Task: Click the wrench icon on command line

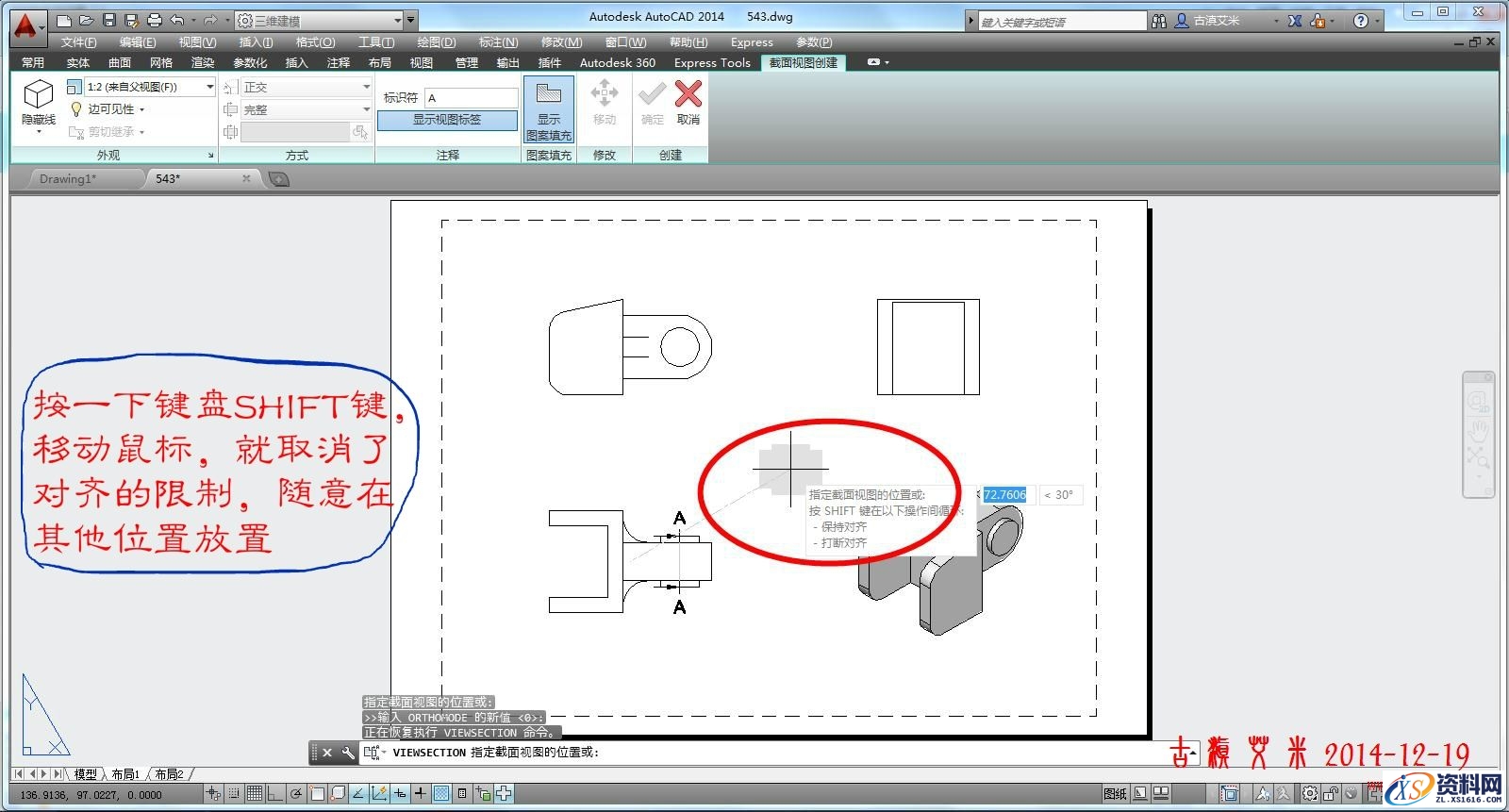Action: 348,753
